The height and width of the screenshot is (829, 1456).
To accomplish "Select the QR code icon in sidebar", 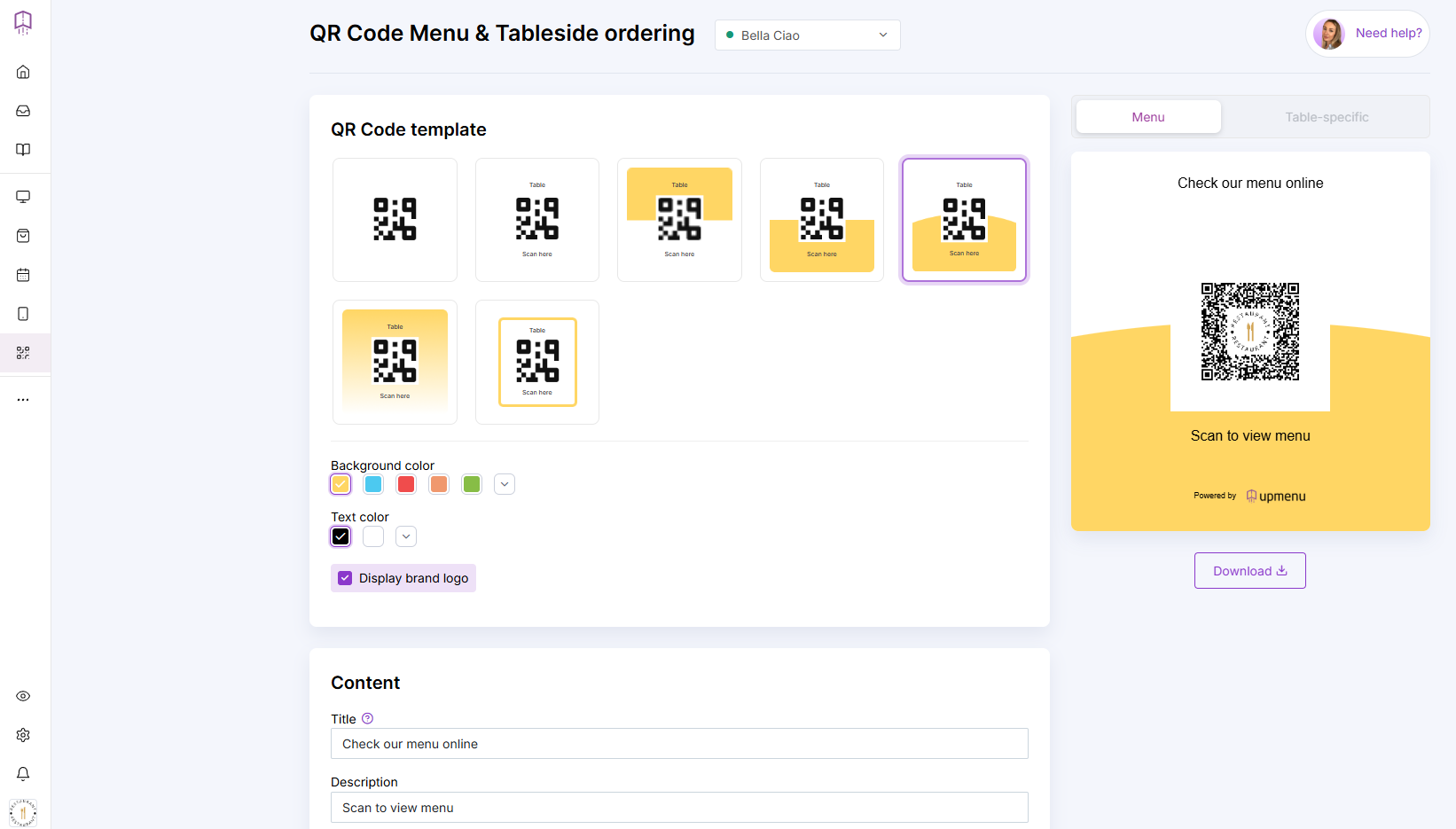I will click(x=23, y=353).
